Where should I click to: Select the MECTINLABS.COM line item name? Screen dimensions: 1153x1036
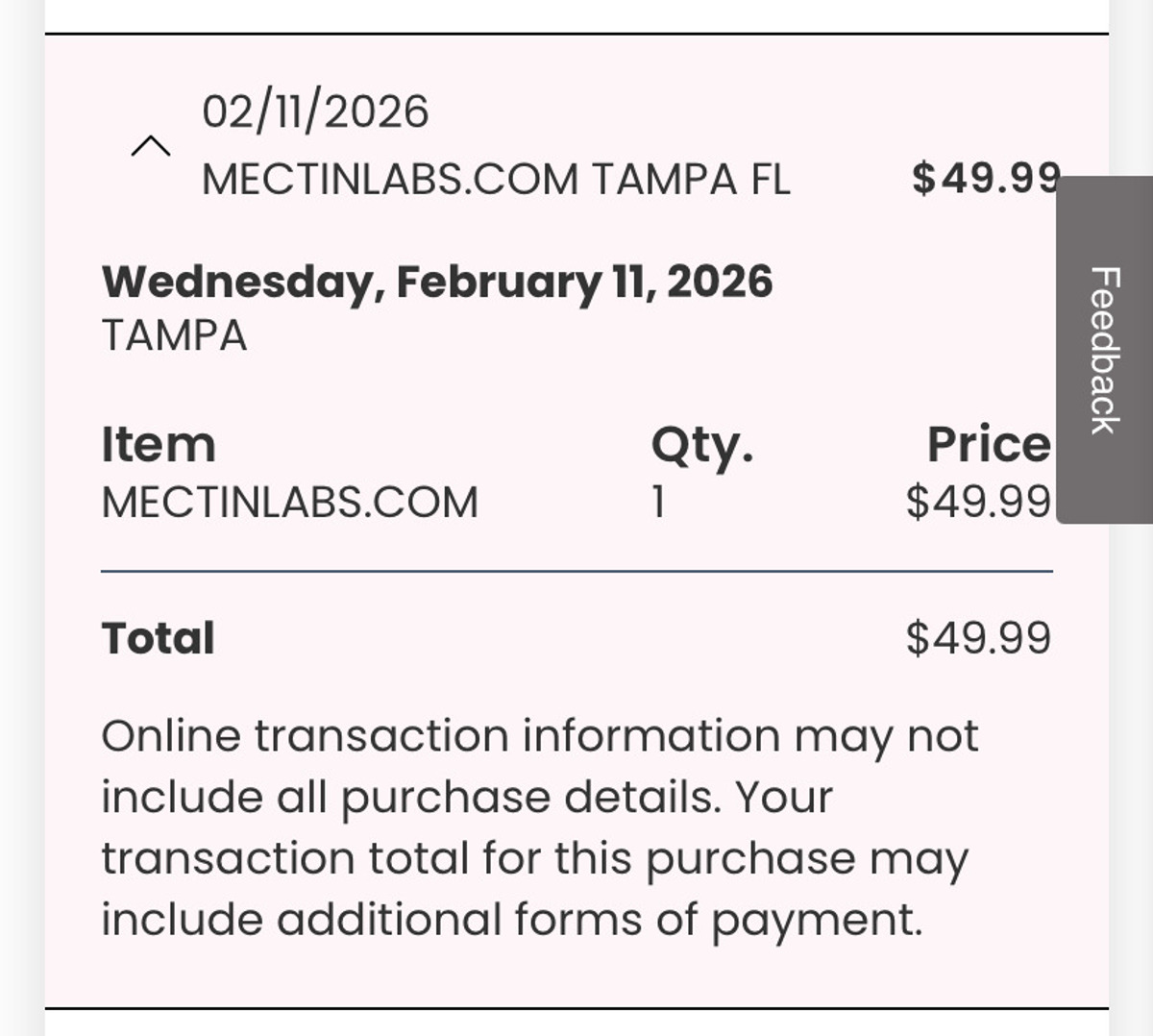click(x=289, y=503)
